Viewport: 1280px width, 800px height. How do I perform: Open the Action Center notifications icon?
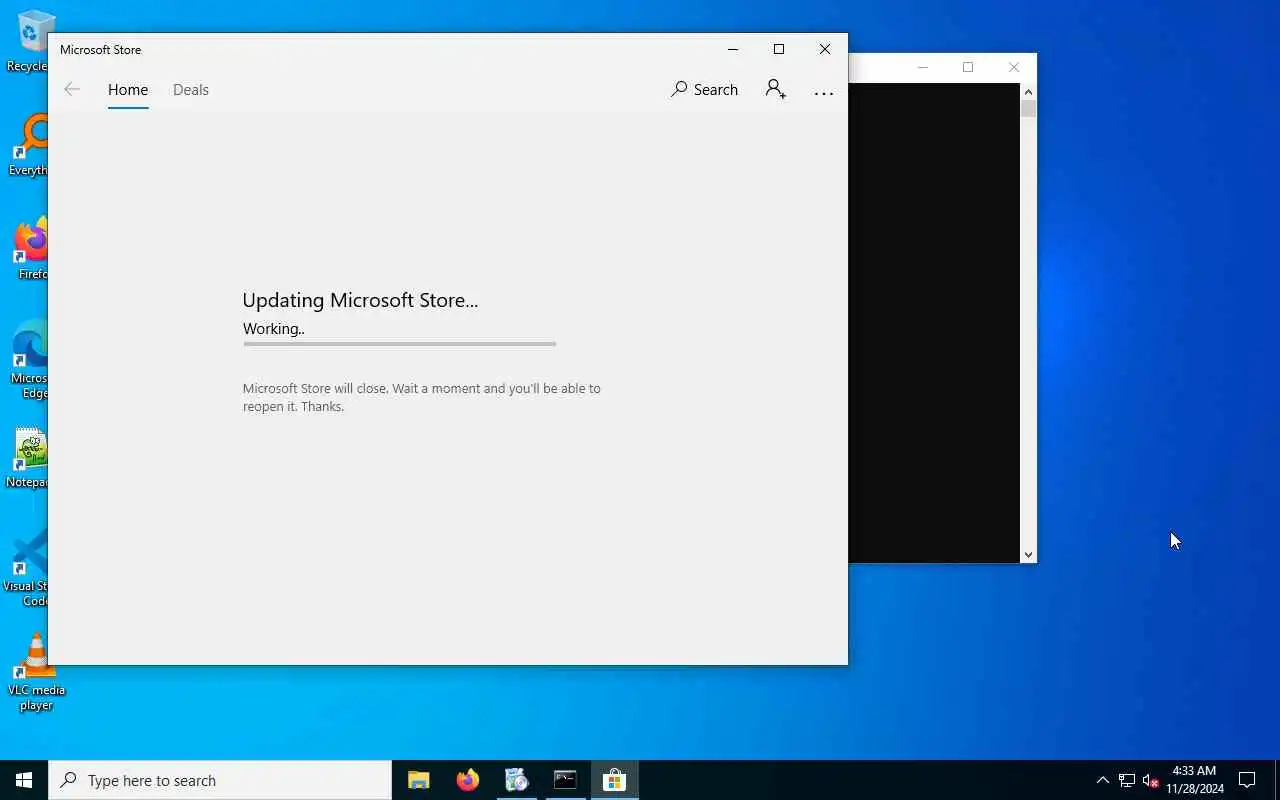click(1247, 780)
